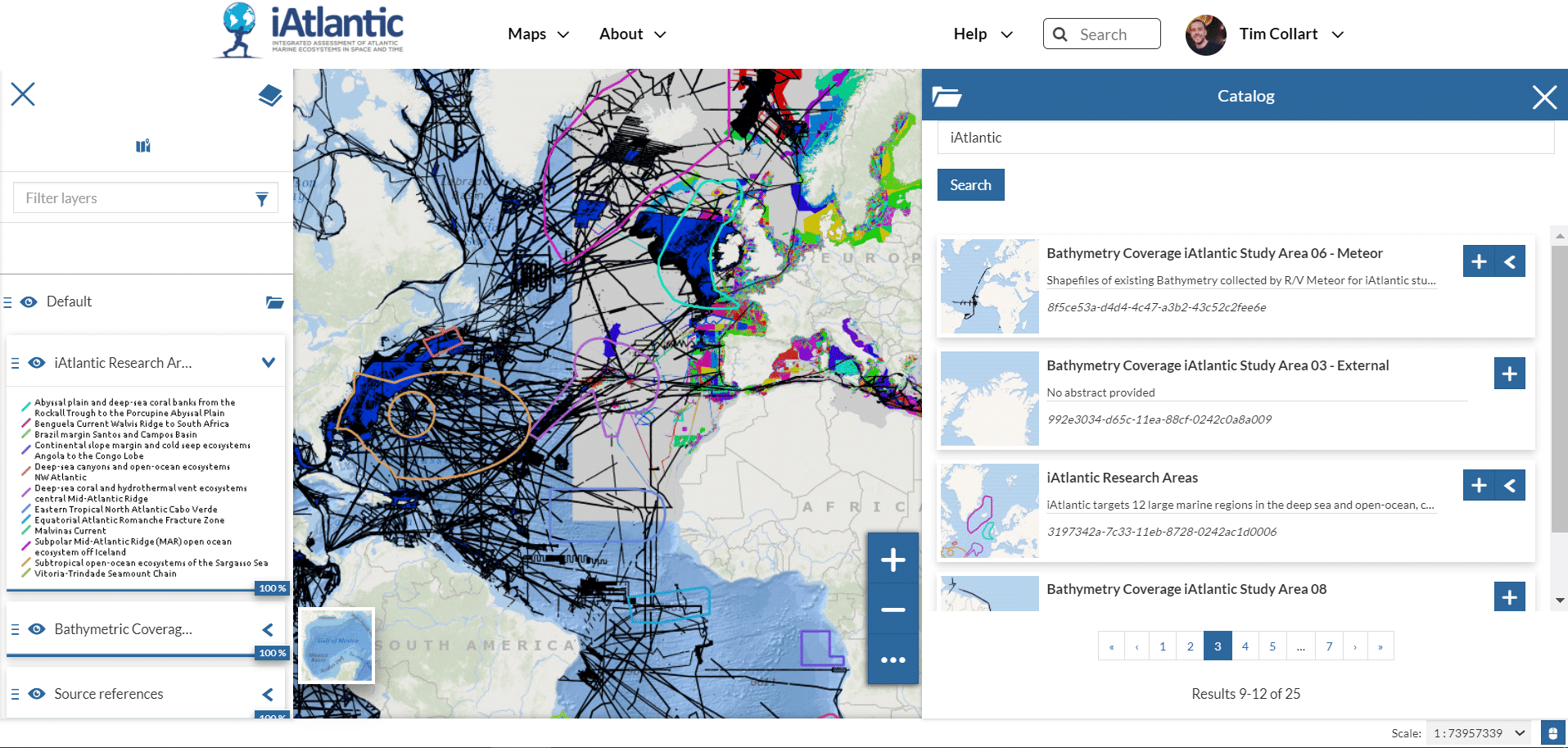Collapse iAtlantic Research Areas legend chevron
Screen dimensions: 1568x748
point(268,362)
